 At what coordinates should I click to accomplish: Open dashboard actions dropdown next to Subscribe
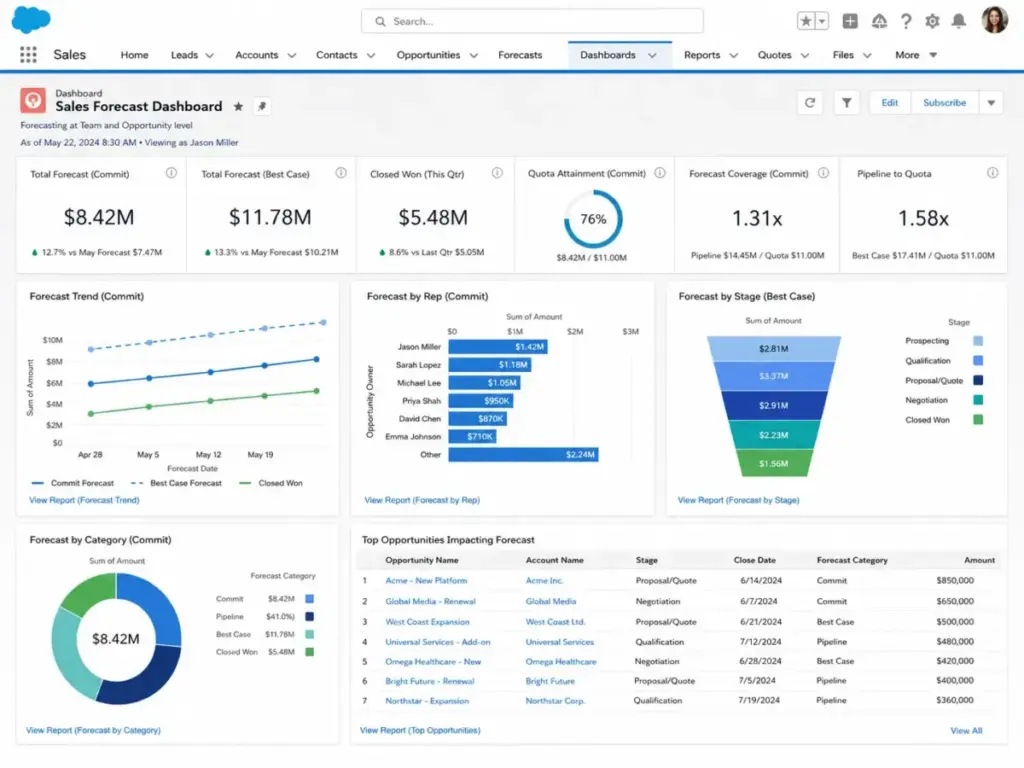(x=991, y=103)
